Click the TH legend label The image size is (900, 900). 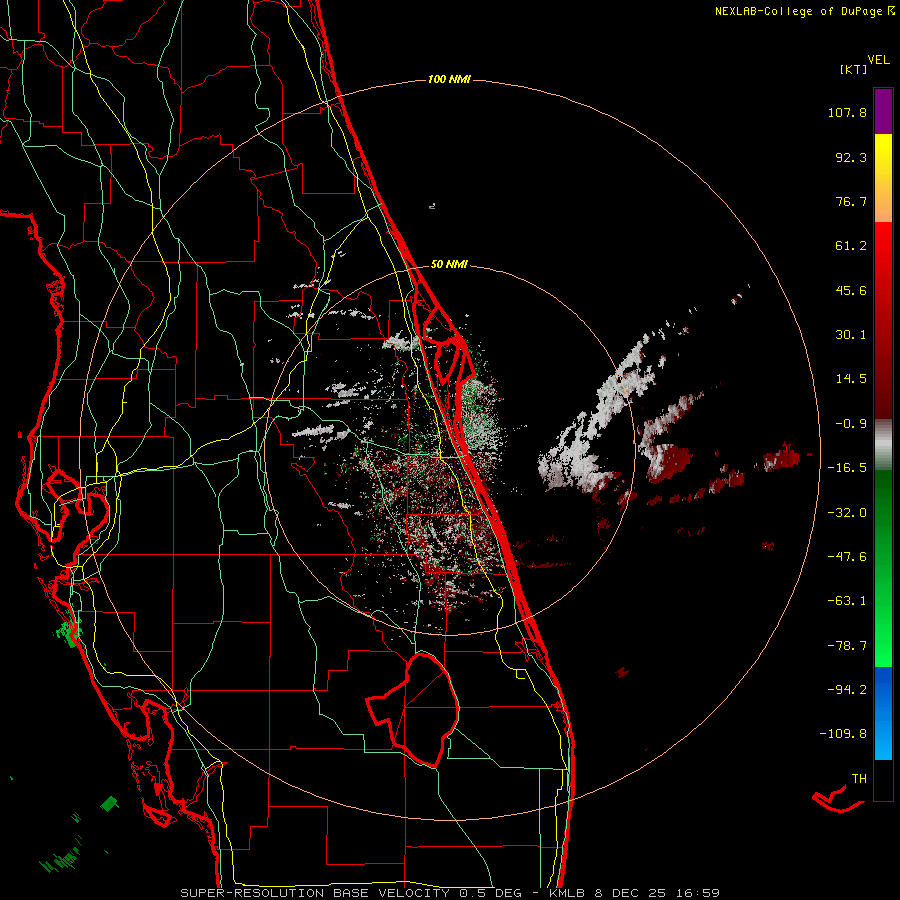(x=859, y=779)
